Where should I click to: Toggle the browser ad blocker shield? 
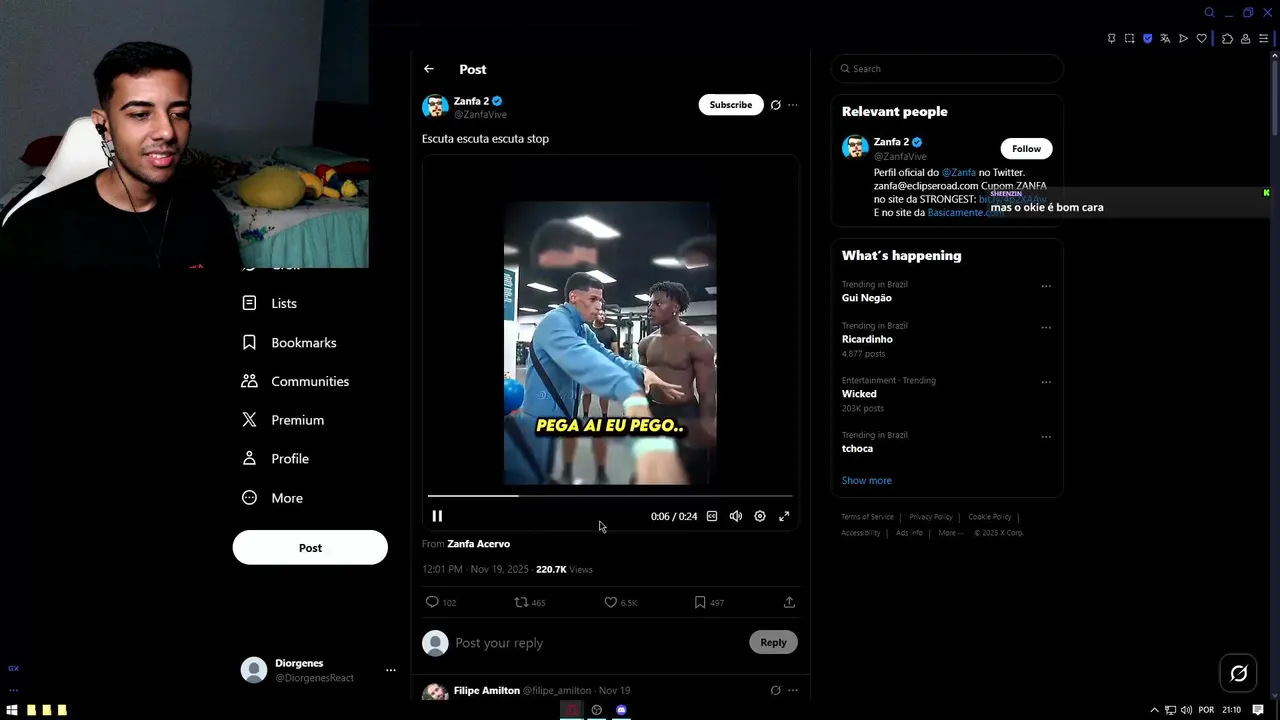tap(1147, 39)
